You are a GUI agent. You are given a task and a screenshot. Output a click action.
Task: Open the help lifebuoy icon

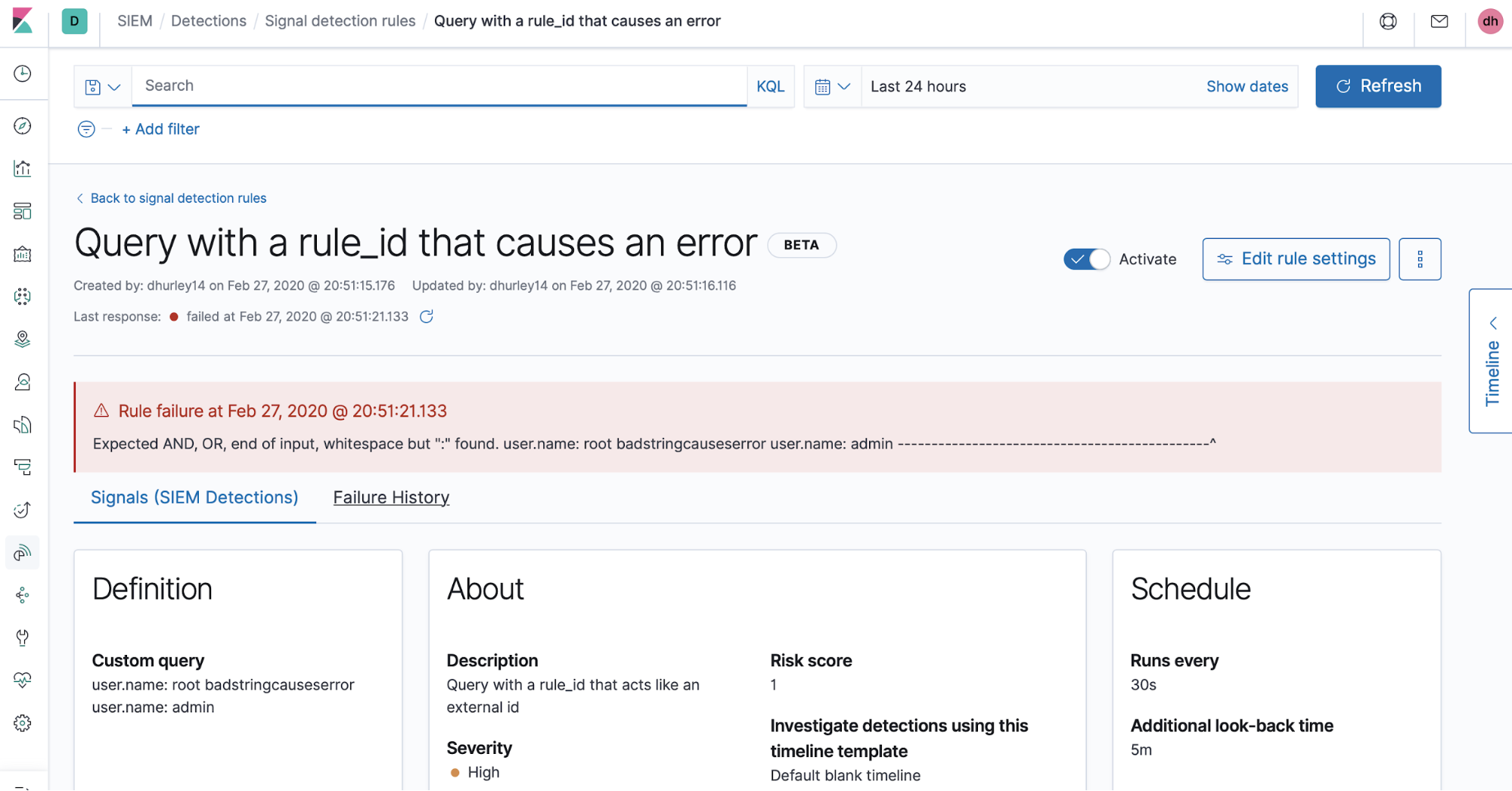[1388, 21]
